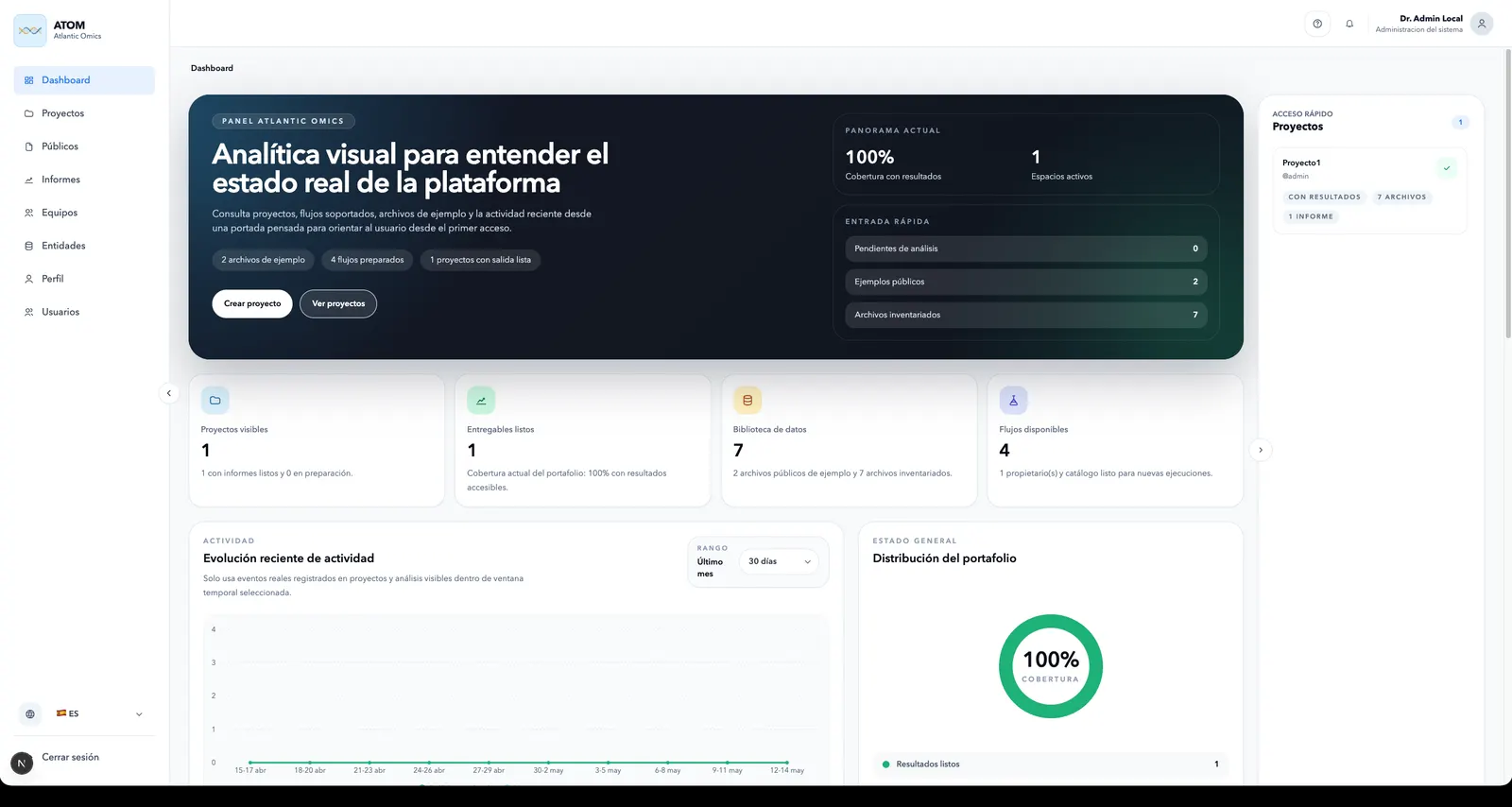
Task: Click the CON RESULTADOS tag on Proyecto1
Action: (x=1325, y=197)
